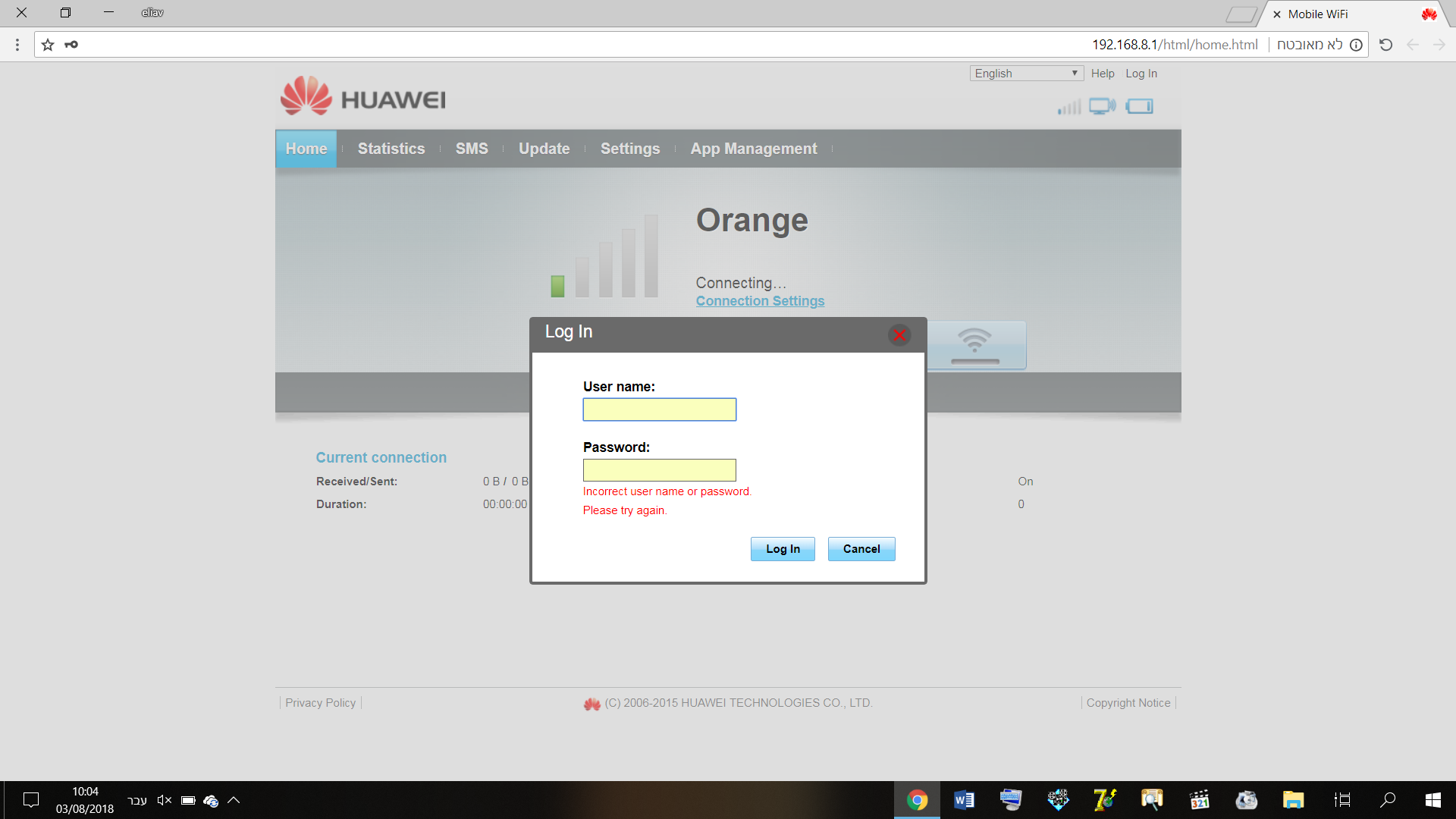Open the Privacy Policy link
This screenshot has width=1456, height=819.
click(x=321, y=703)
